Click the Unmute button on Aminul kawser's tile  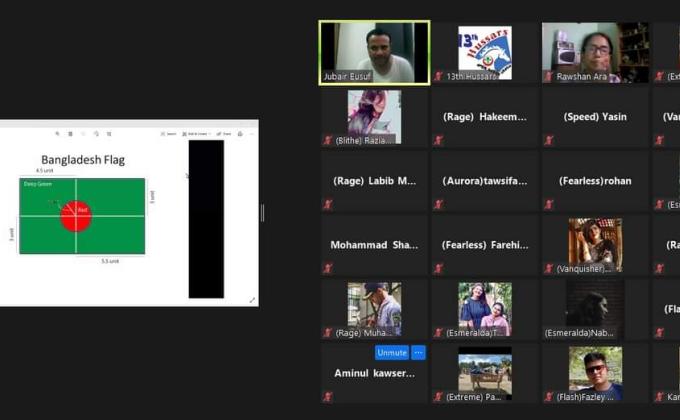[x=392, y=352]
